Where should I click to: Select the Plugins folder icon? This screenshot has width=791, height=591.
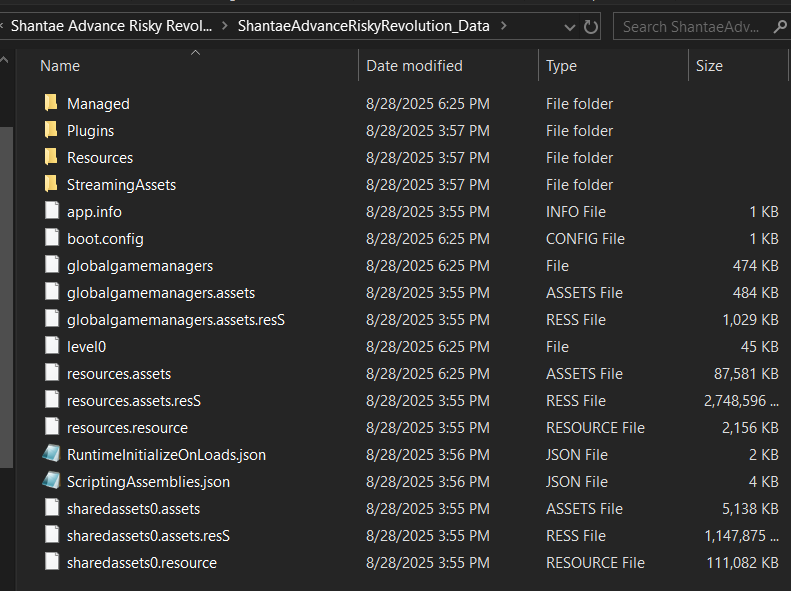pyautogui.click(x=51, y=130)
